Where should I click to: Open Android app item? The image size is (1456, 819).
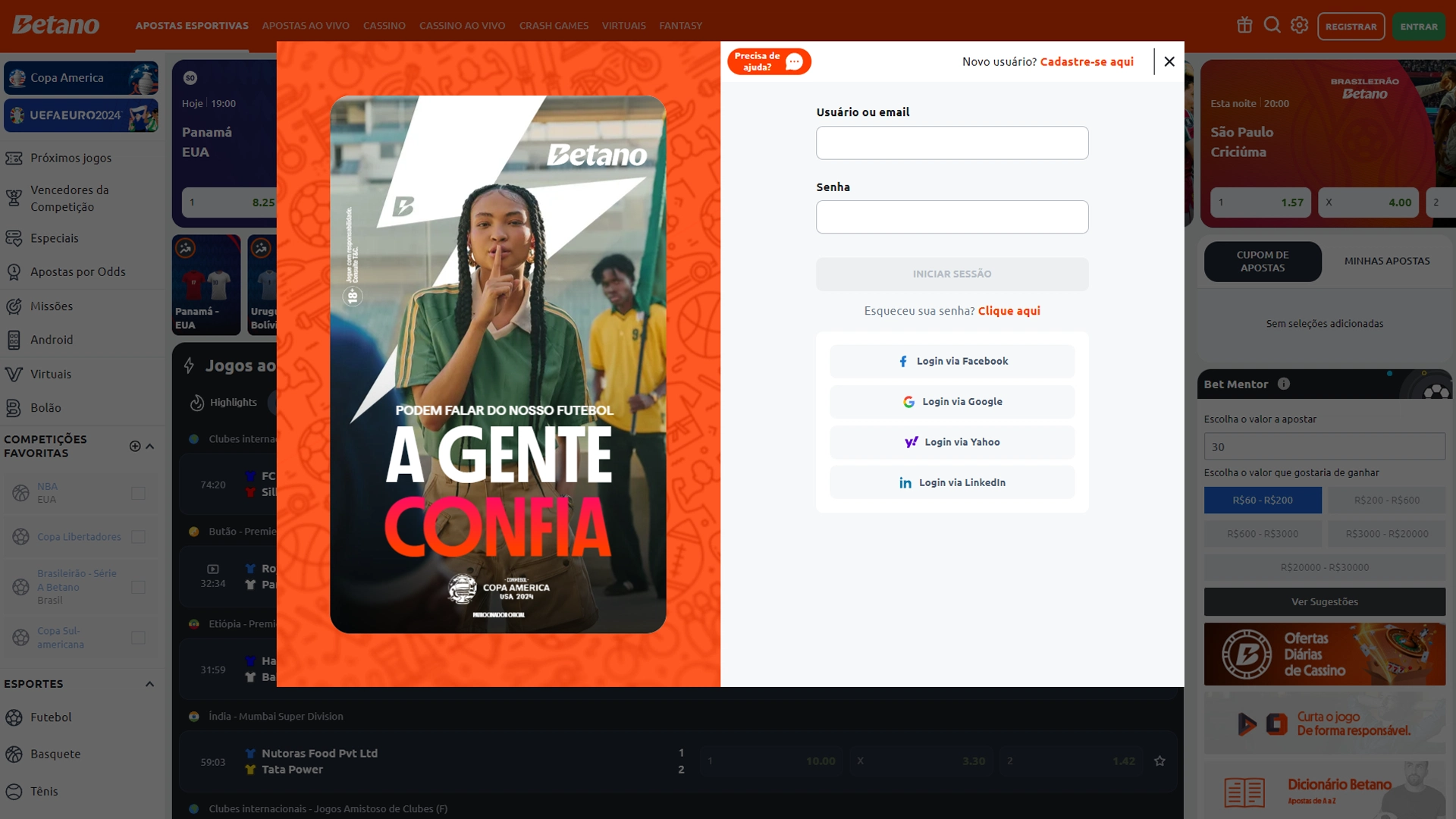[x=82, y=340]
